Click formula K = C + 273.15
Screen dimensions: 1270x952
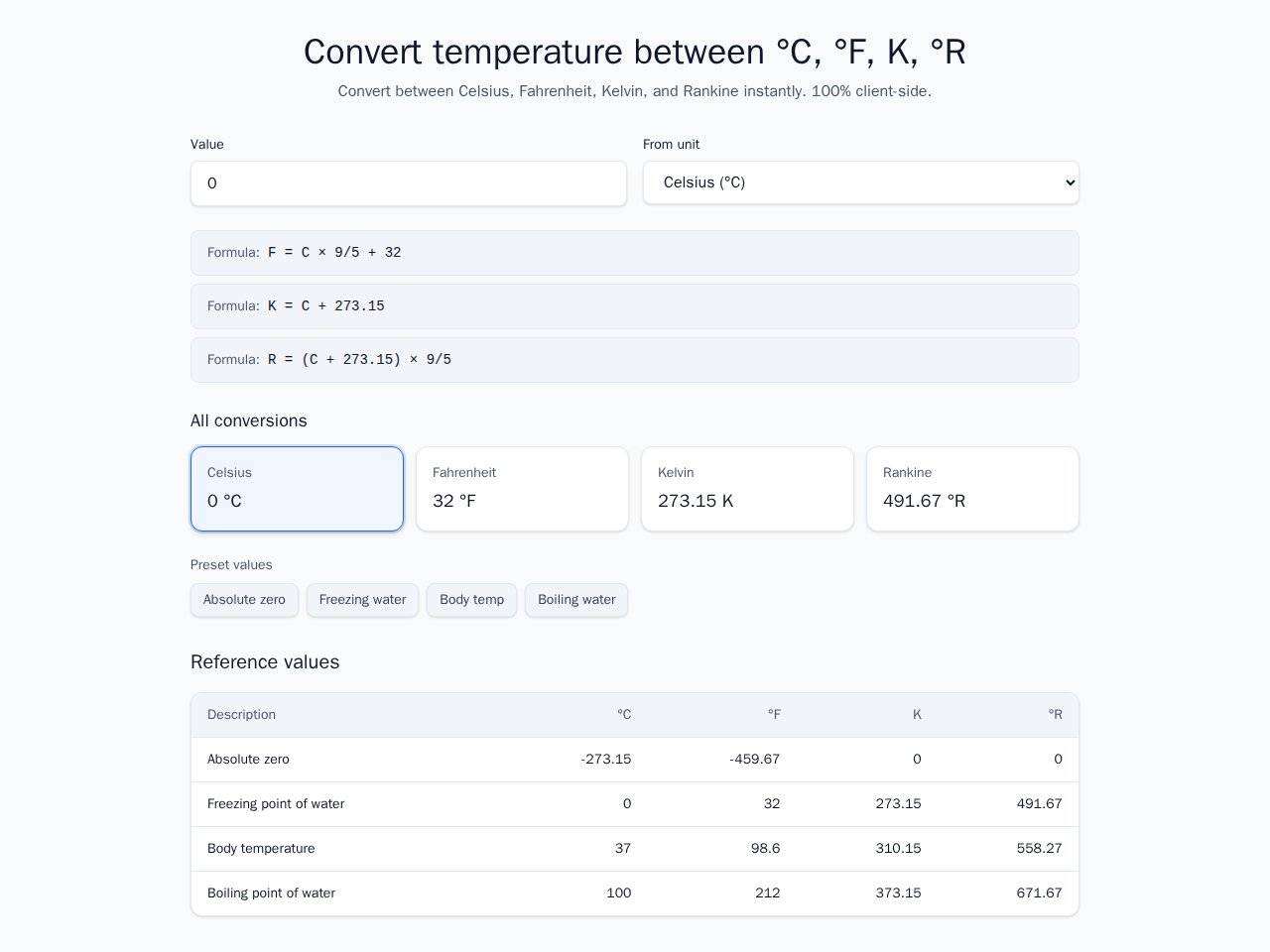click(635, 306)
